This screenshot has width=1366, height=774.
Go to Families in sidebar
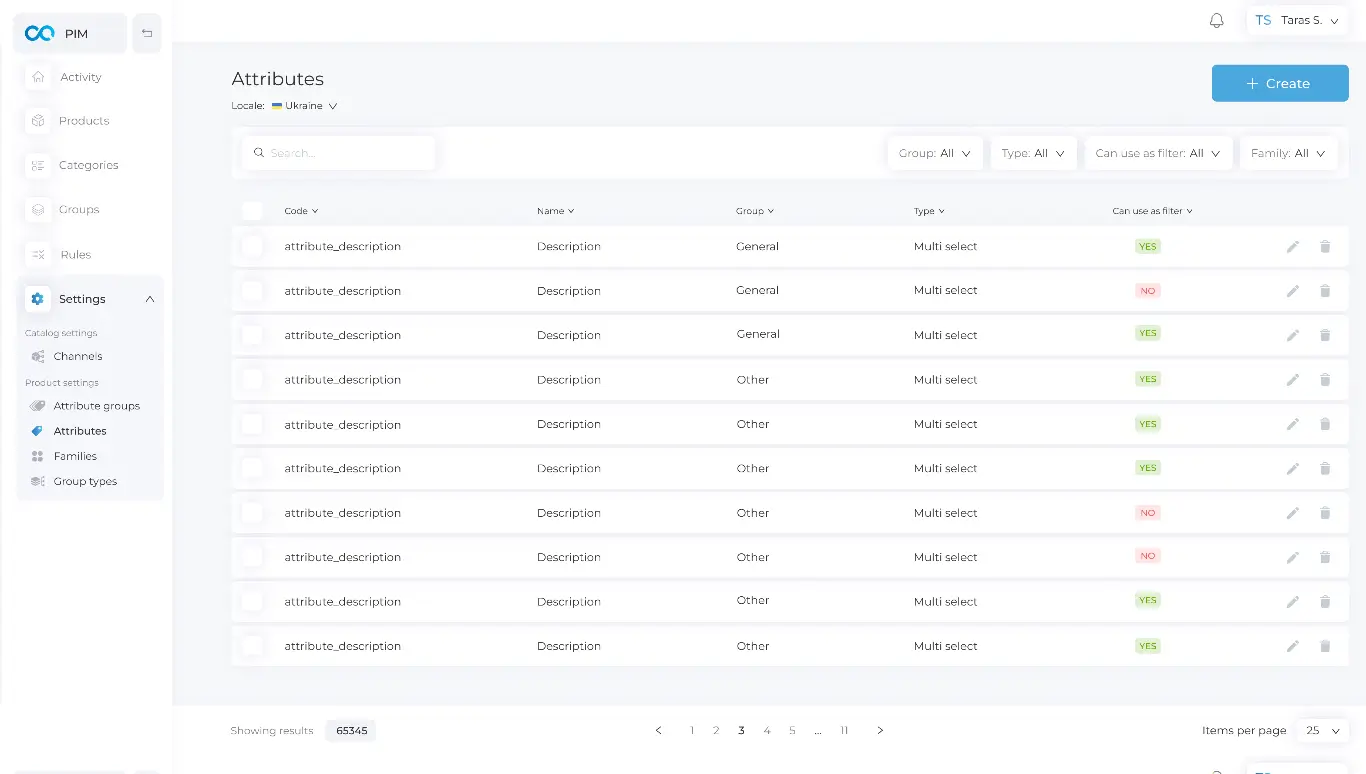(x=75, y=456)
